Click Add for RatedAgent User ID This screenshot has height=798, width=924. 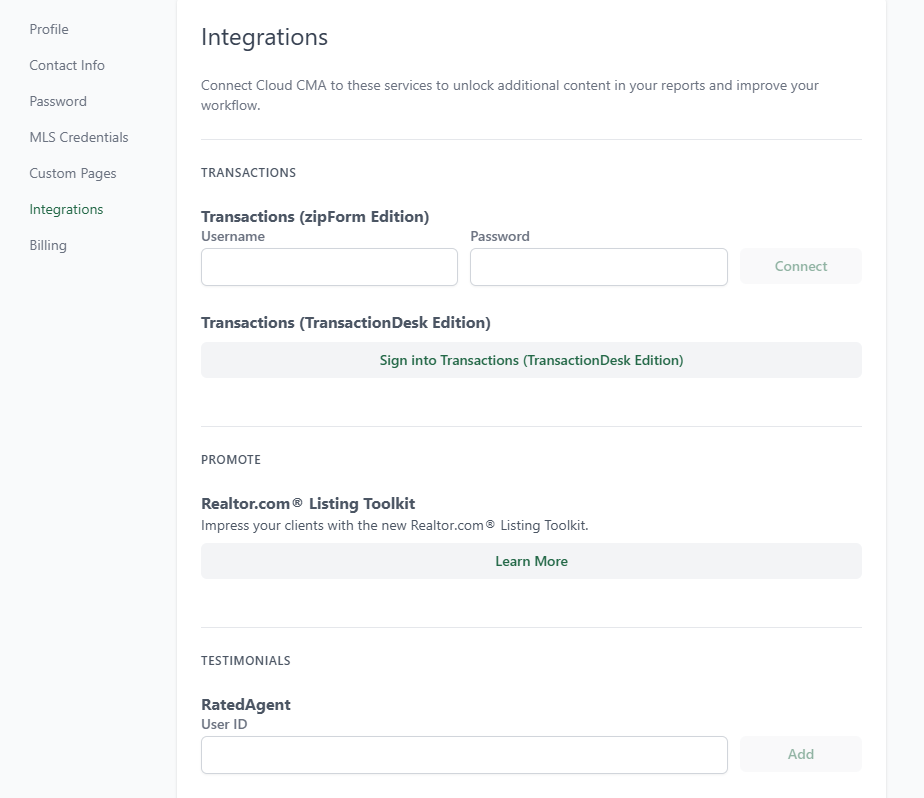(800, 754)
